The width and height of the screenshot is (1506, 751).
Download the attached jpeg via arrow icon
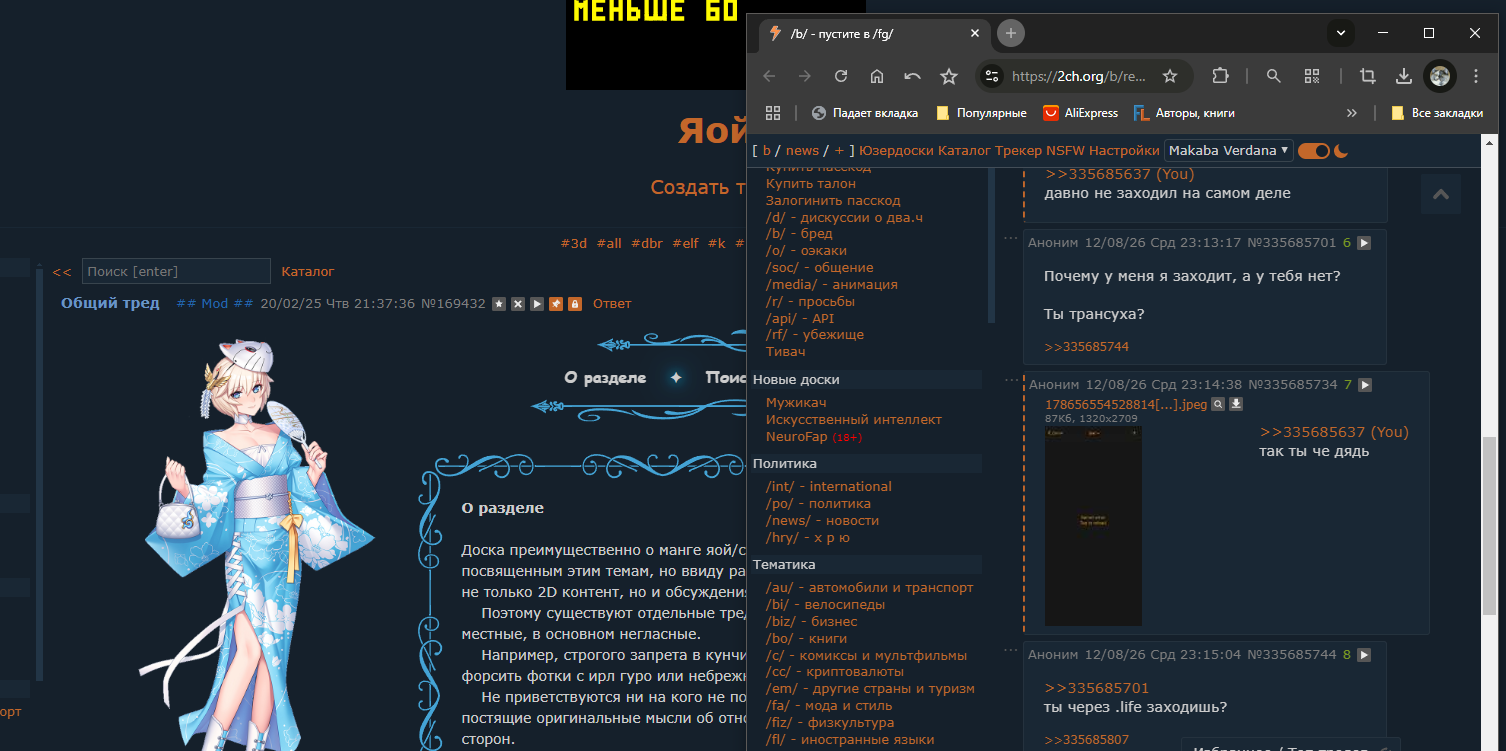[x=1236, y=404]
